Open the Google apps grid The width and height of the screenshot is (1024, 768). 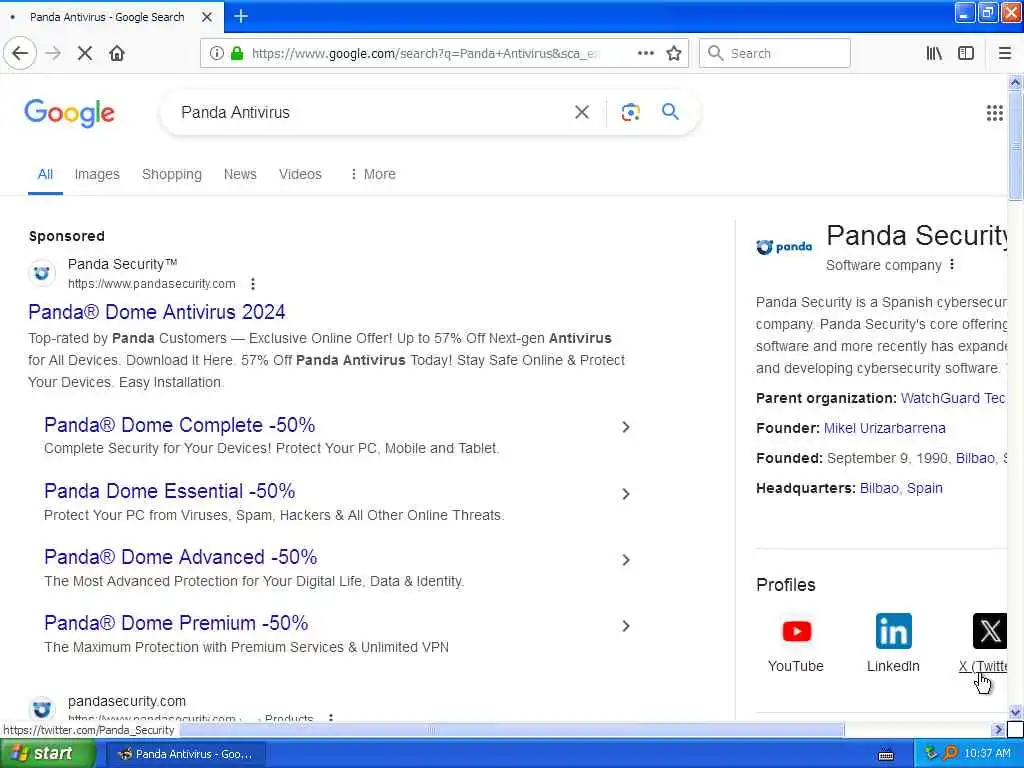[x=994, y=113]
